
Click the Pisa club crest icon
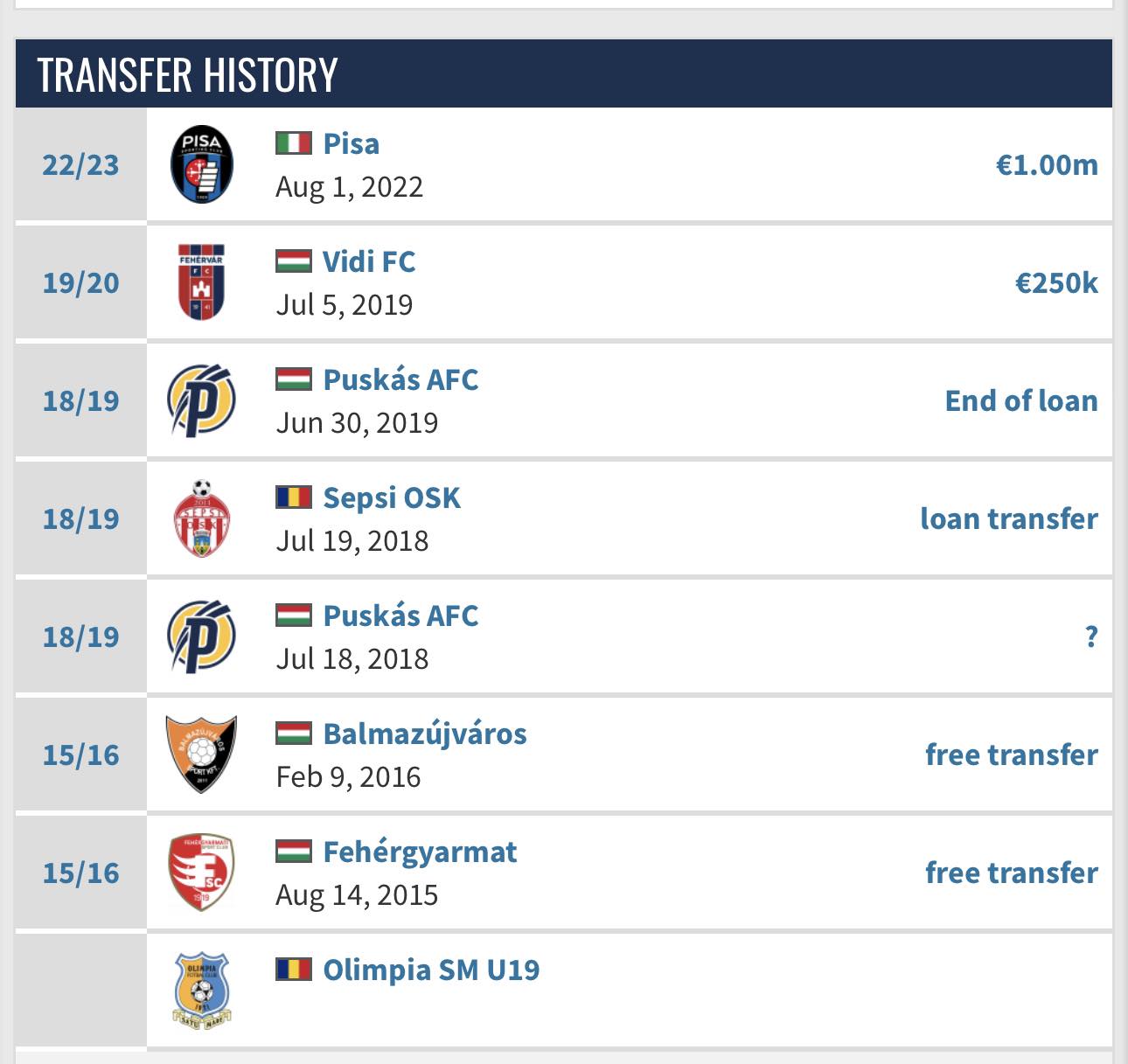point(201,164)
